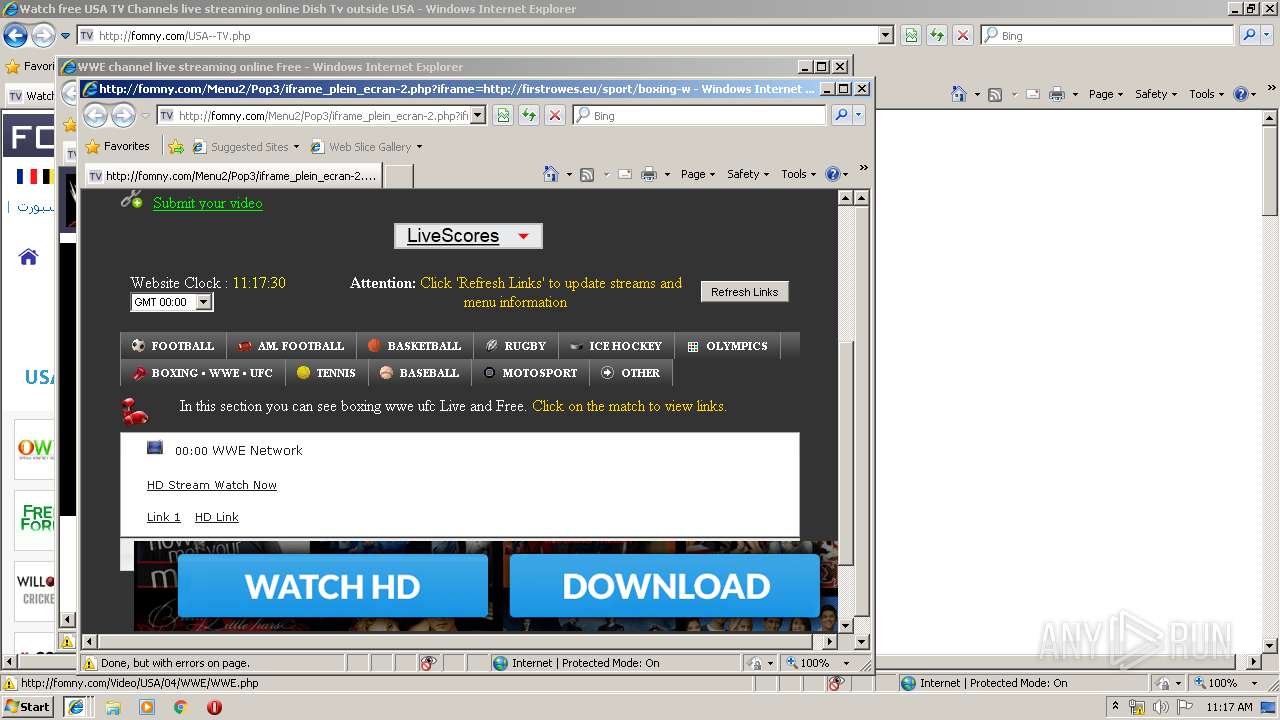Select OTHER category tab
The height and width of the screenshot is (720, 1280).
(631, 373)
